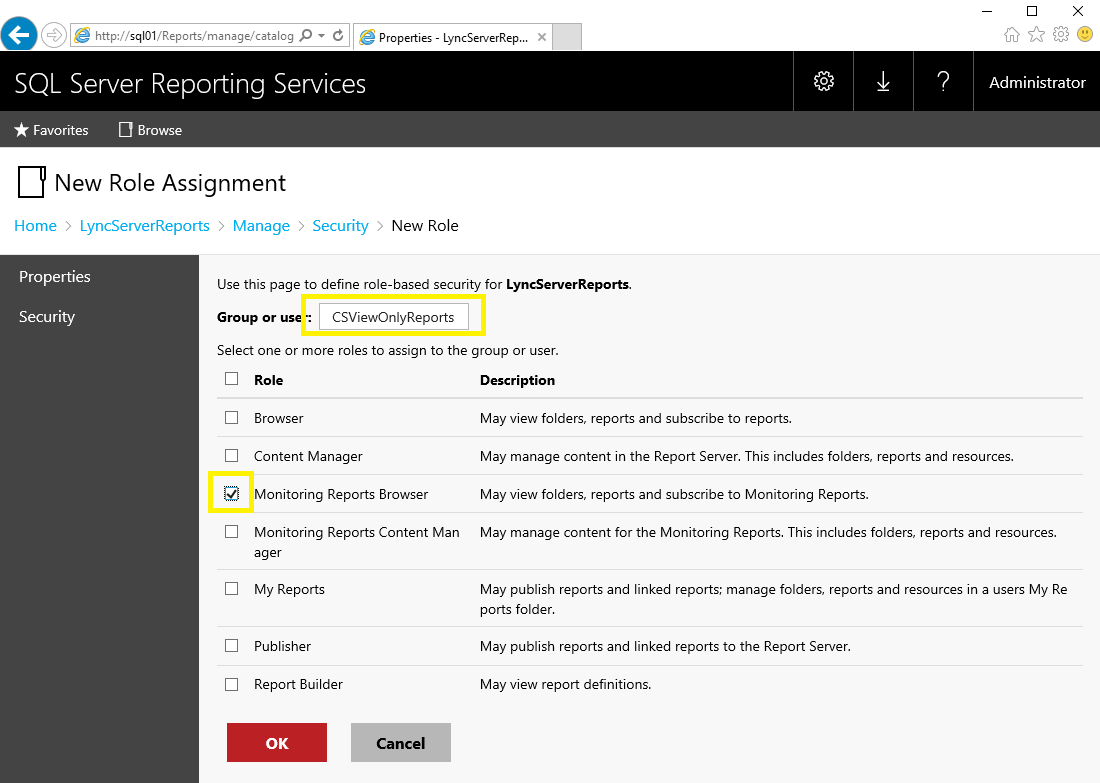This screenshot has width=1100, height=783.
Task: Click the red OK button
Action: (x=277, y=742)
